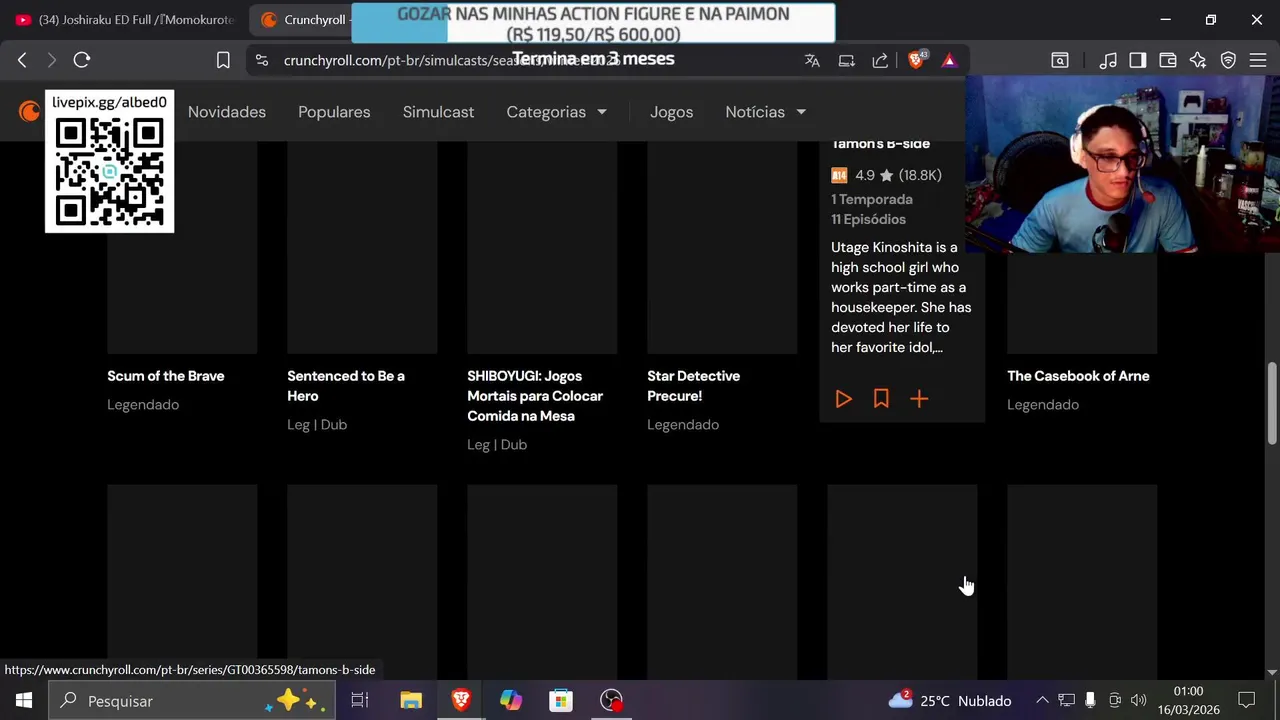Click the Pesquisar taskbar search box
1280x720 pixels.
(190, 700)
